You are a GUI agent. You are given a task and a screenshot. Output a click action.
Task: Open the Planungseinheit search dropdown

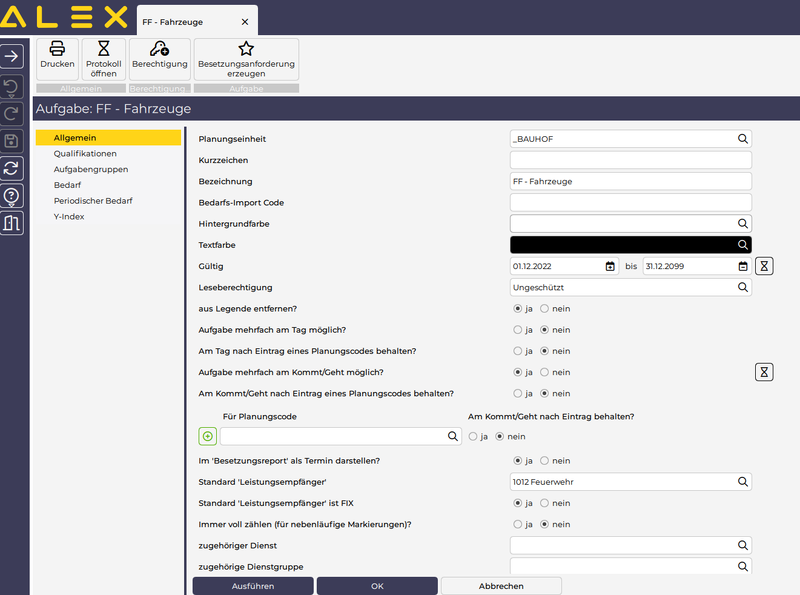pos(743,139)
